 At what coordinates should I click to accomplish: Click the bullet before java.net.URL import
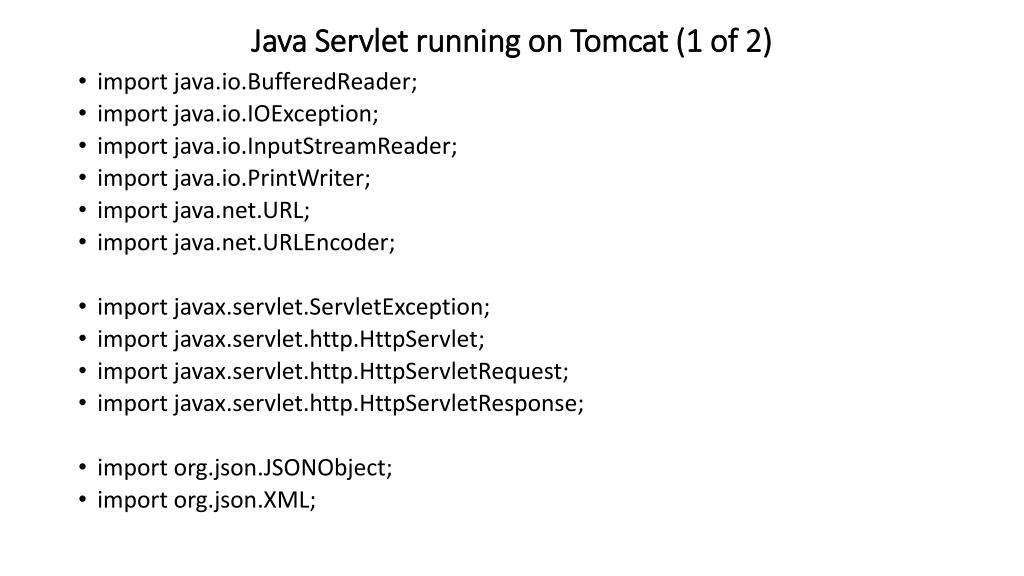point(82,210)
